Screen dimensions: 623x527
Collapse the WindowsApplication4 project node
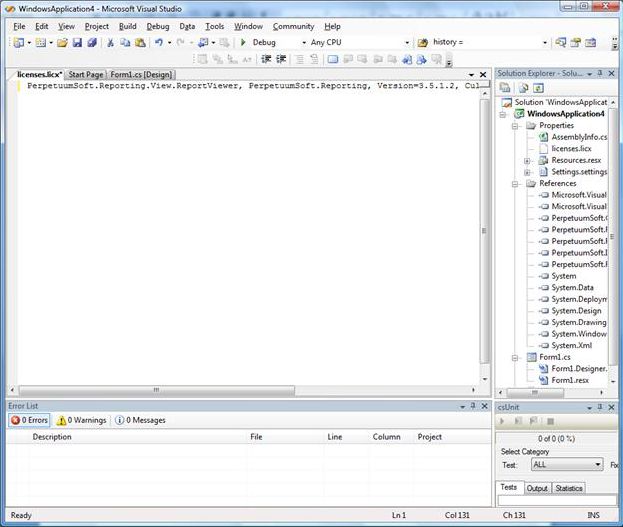[503, 114]
